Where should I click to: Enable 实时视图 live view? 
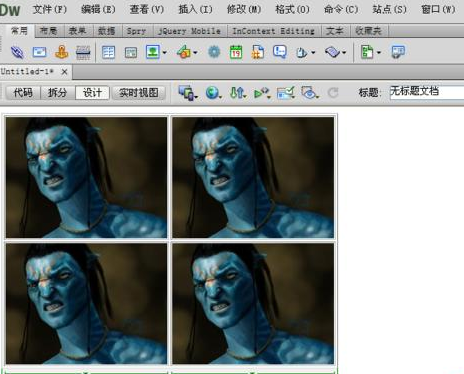pyautogui.click(x=139, y=93)
